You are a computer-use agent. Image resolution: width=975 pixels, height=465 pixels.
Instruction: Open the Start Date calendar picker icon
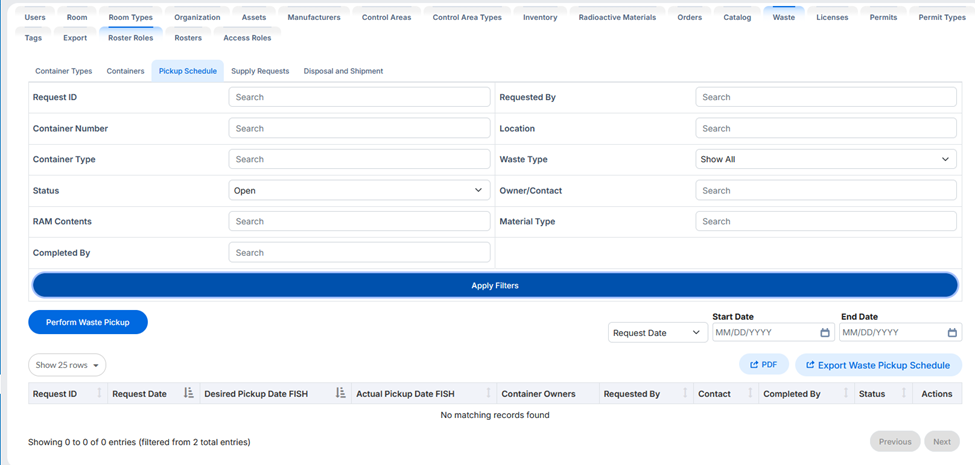(825, 333)
